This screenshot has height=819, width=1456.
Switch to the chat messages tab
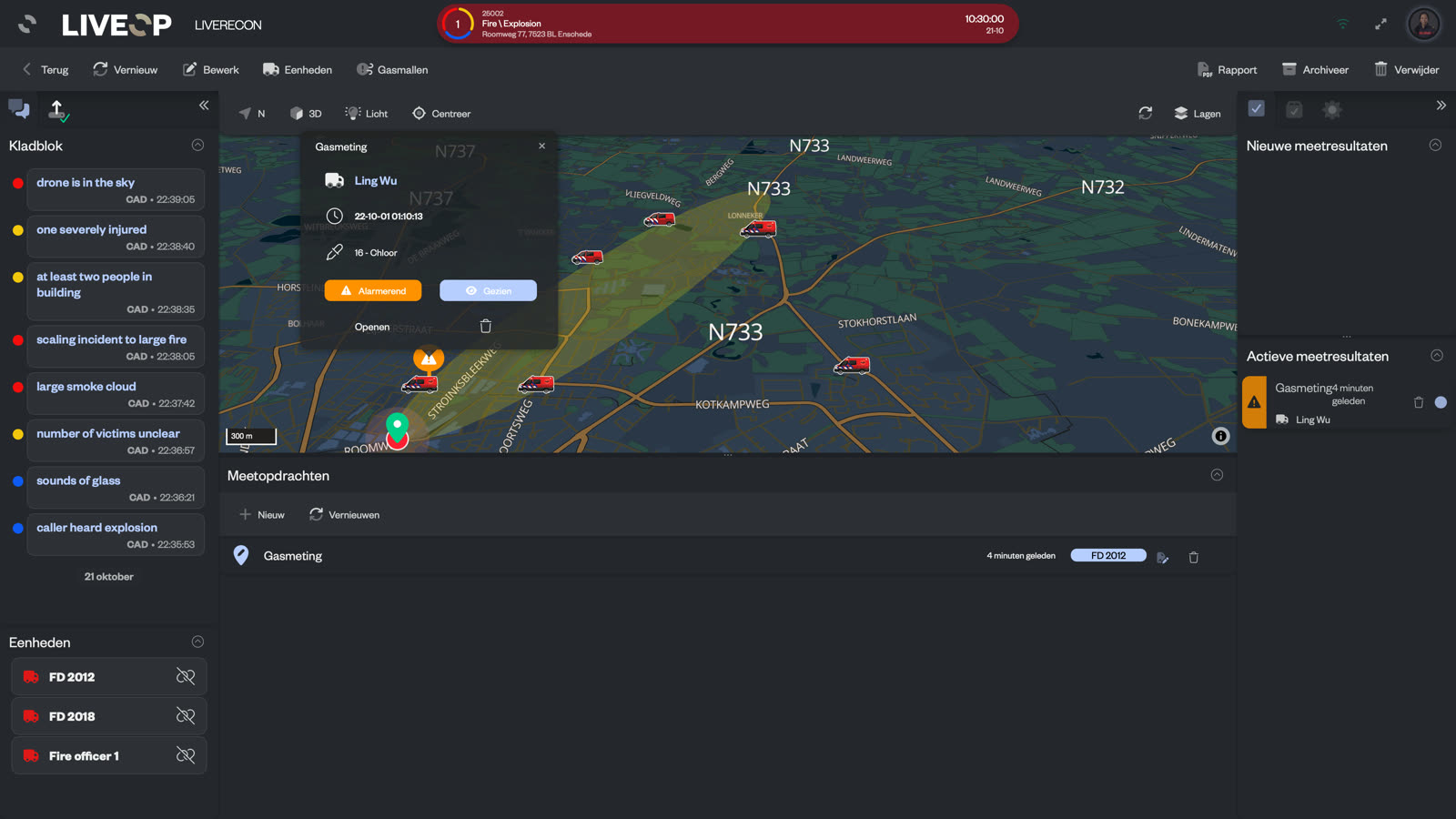(19, 110)
